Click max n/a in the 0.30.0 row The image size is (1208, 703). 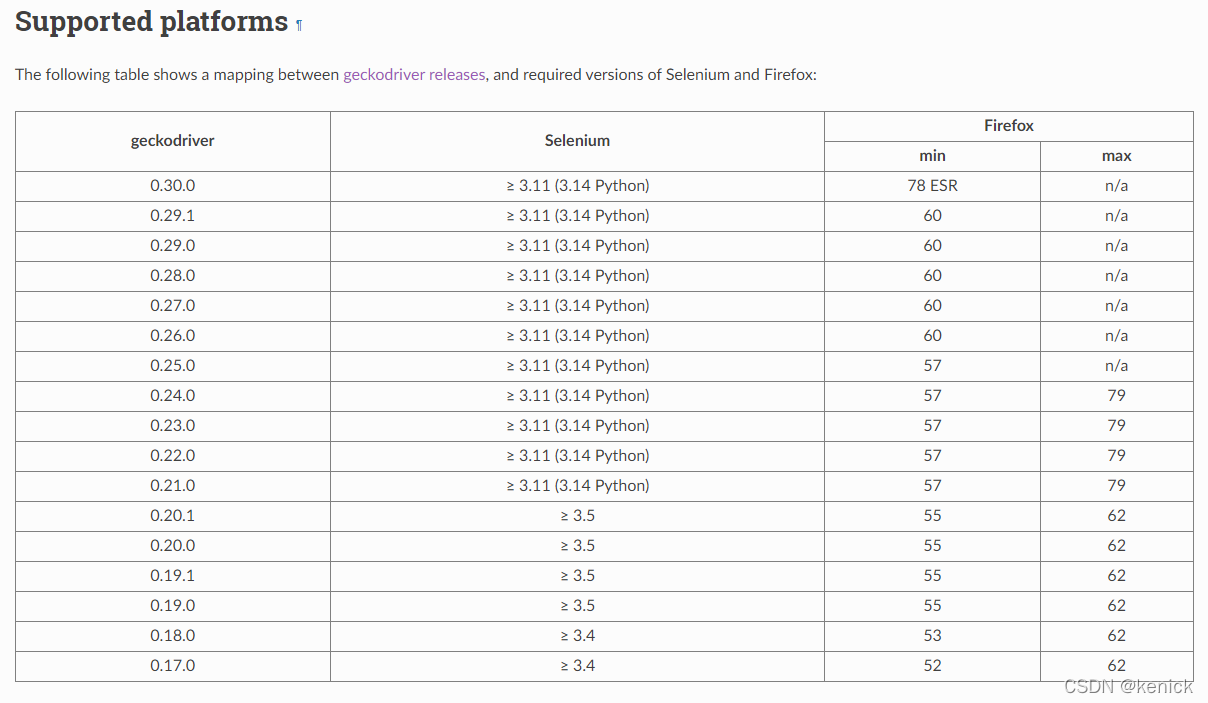coord(1117,186)
